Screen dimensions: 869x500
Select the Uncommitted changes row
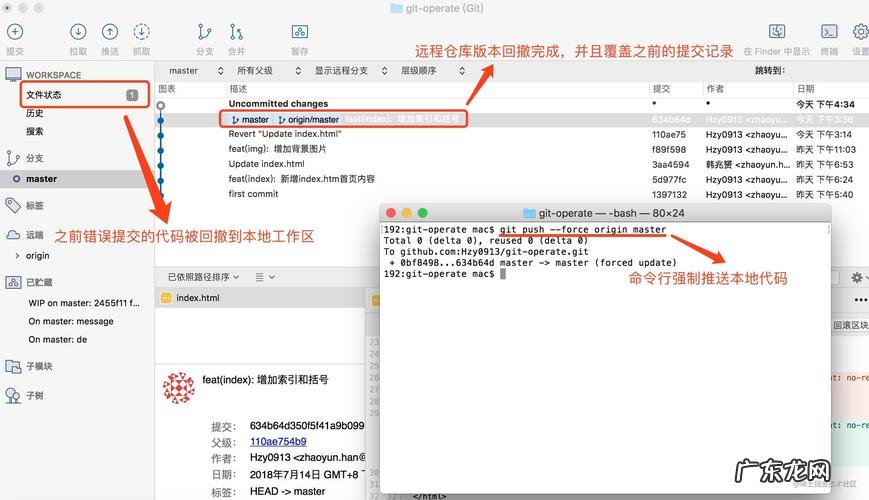tap(512, 104)
